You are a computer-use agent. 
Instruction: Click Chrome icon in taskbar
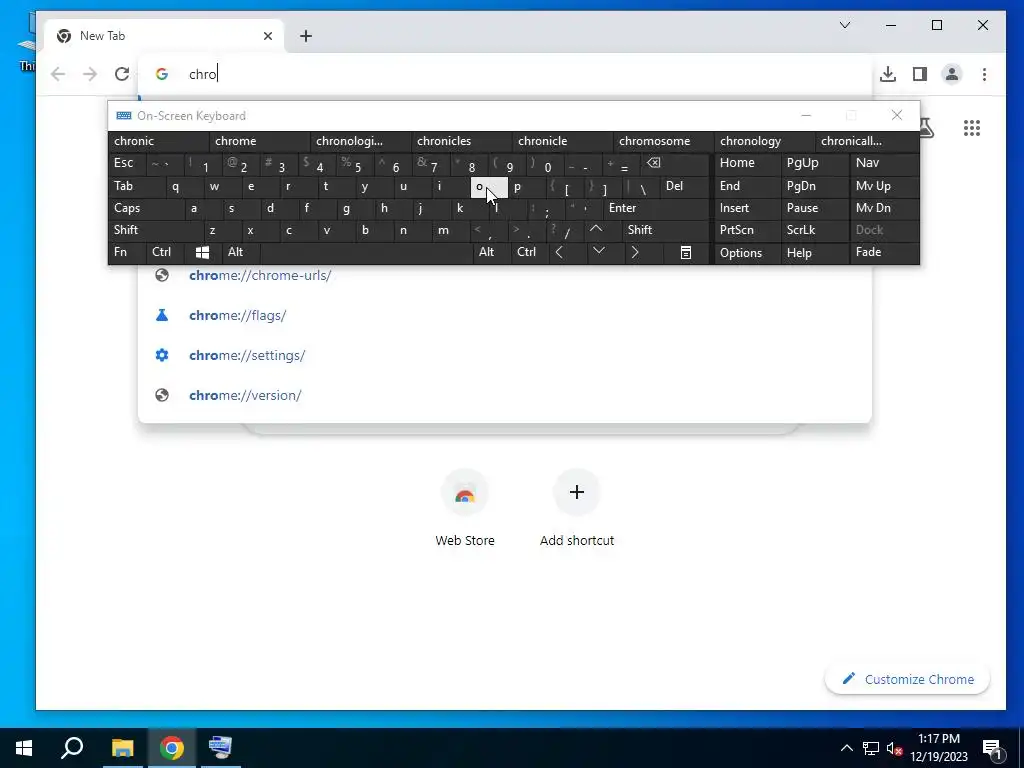tap(171, 748)
